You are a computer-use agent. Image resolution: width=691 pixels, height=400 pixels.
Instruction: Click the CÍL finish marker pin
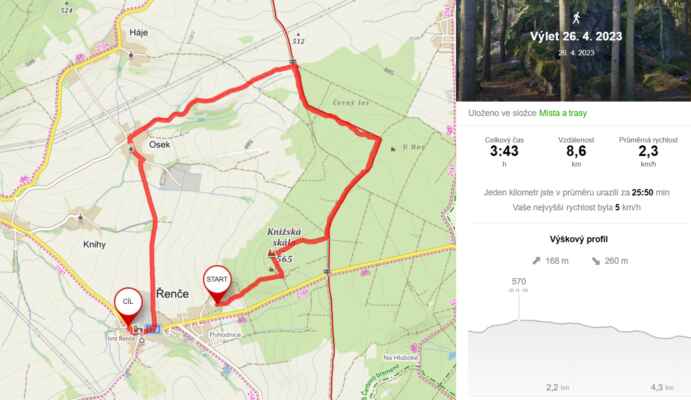point(128,307)
